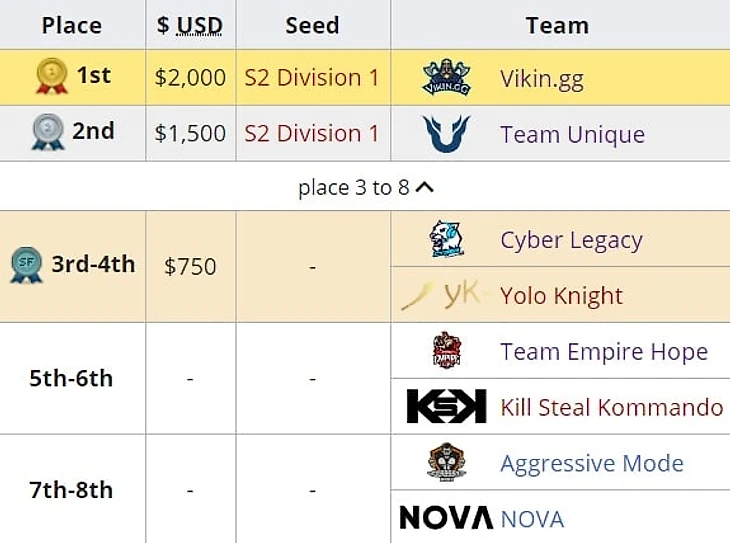Image resolution: width=730 pixels, height=543 pixels.
Task: Click the Yolo Knight yK logo
Action: click(440, 295)
